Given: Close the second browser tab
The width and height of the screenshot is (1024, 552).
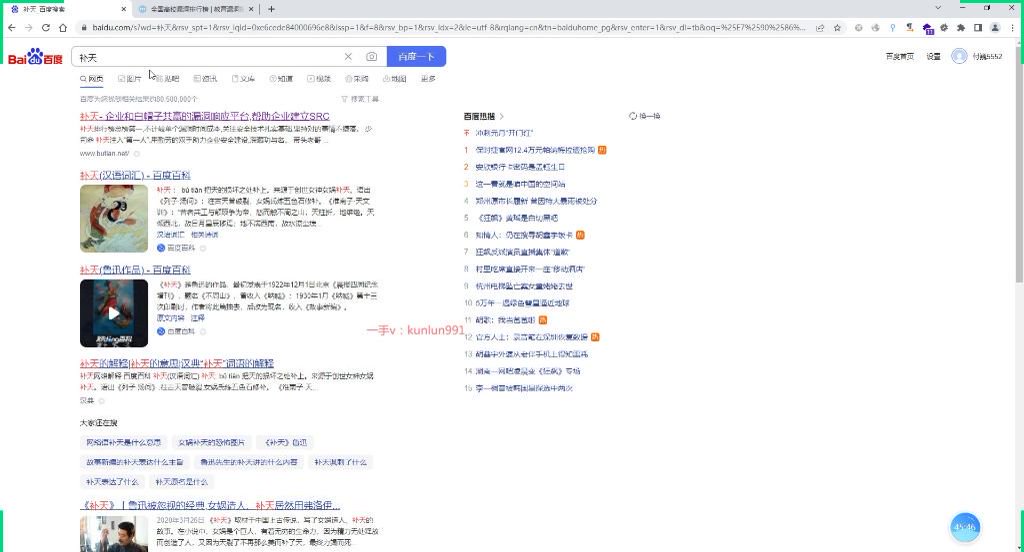Looking at the screenshot, I should point(251,9).
